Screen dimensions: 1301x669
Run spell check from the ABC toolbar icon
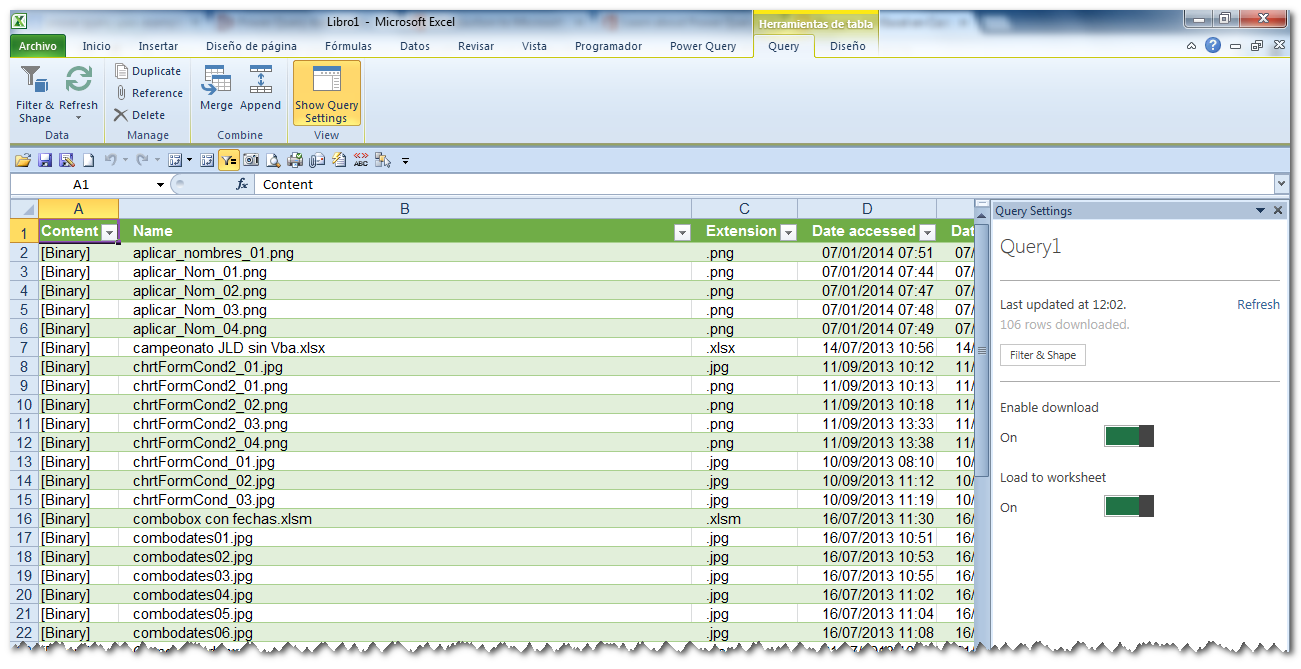(x=360, y=160)
